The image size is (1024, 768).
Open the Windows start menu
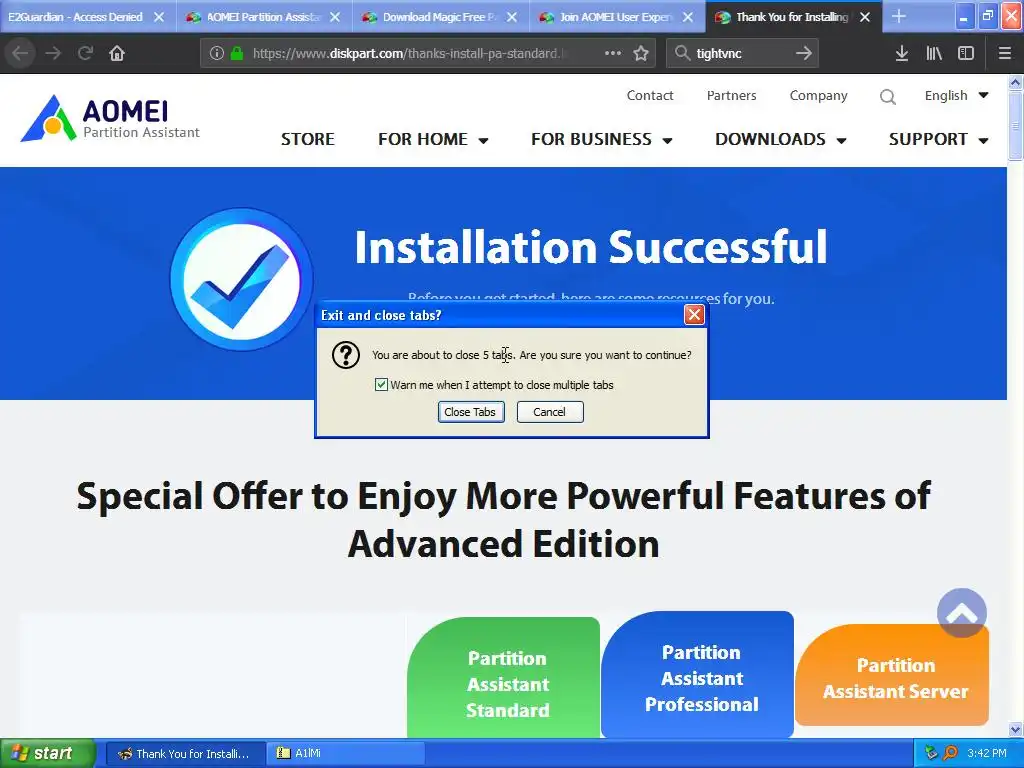(x=47, y=753)
